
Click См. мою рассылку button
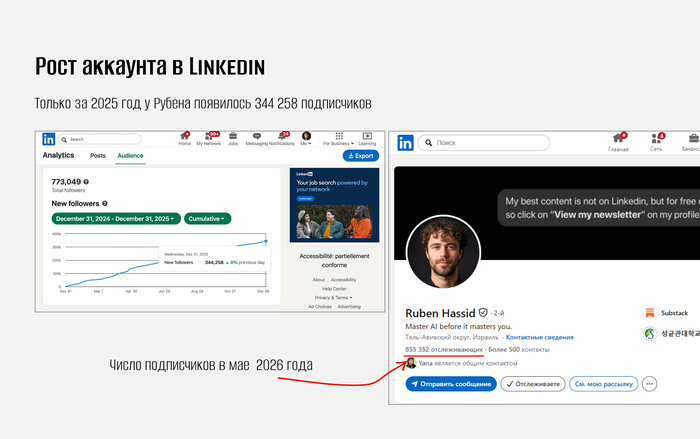[604, 384]
